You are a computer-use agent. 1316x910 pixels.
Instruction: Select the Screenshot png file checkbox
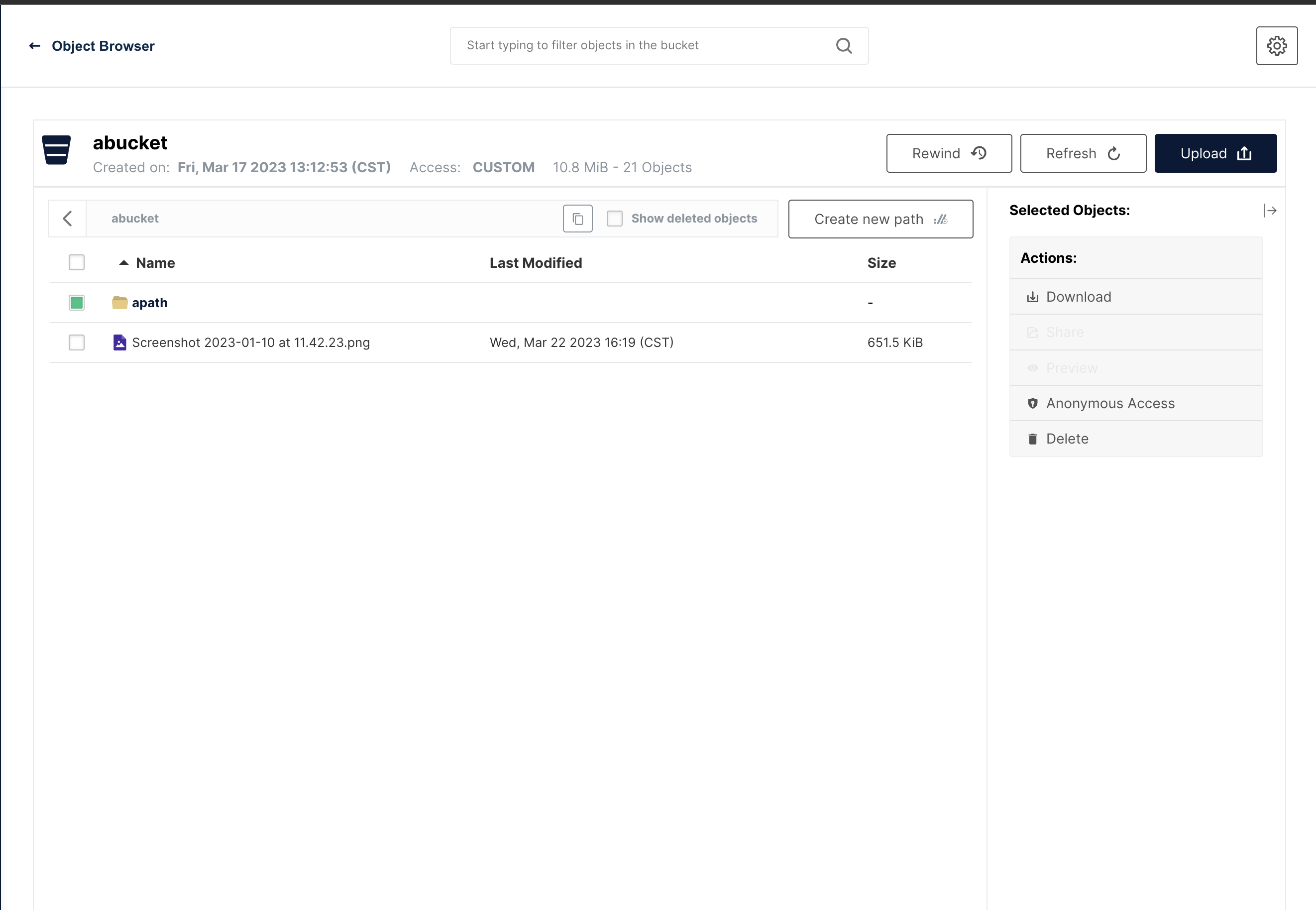tap(76, 342)
